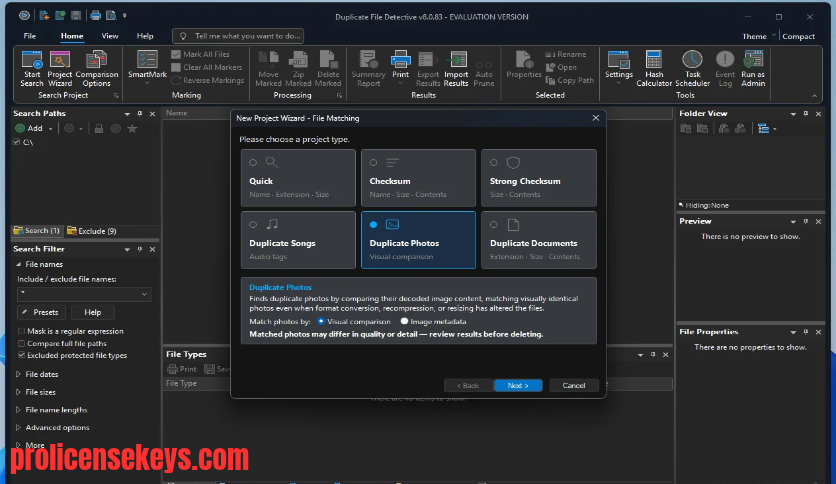This screenshot has height=484, width=836.
Task: Open the Add dropdown arrow in Search Paths
Action: [x=51, y=128]
